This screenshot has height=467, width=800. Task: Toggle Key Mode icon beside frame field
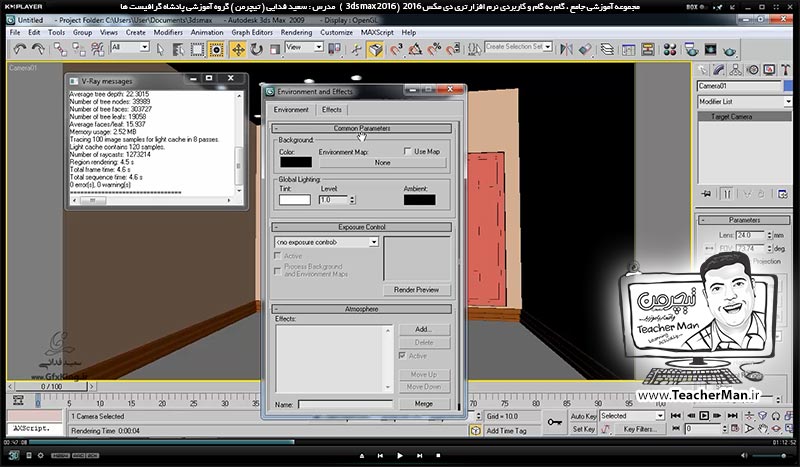click(x=676, y=429)
